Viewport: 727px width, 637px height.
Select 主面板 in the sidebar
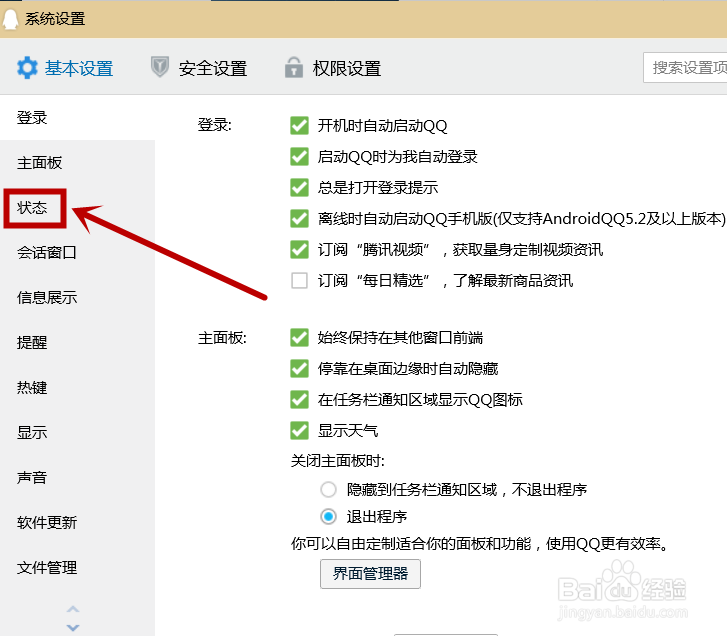[39, 163]
